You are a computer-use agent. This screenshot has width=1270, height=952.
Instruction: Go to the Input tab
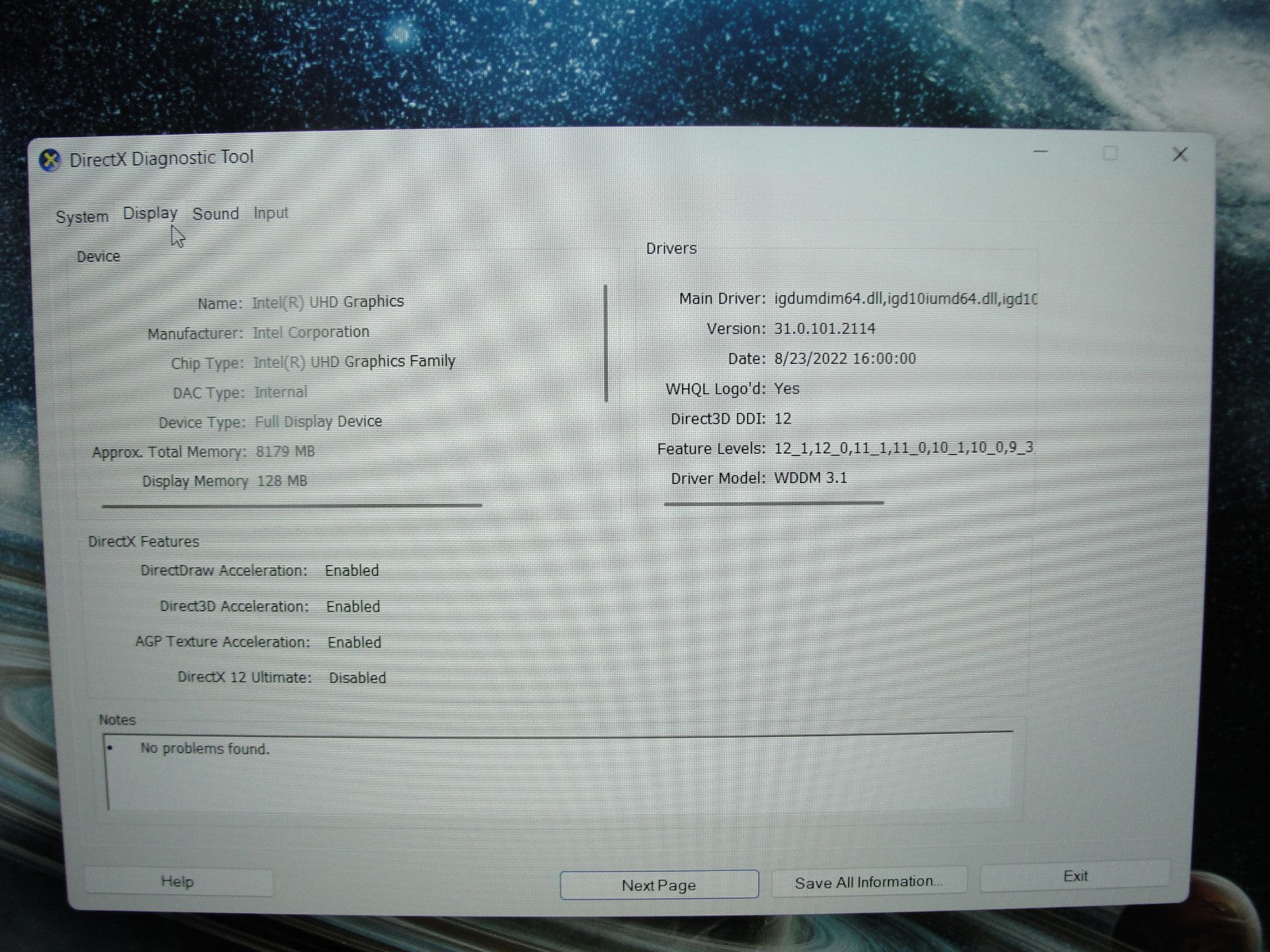271,213
